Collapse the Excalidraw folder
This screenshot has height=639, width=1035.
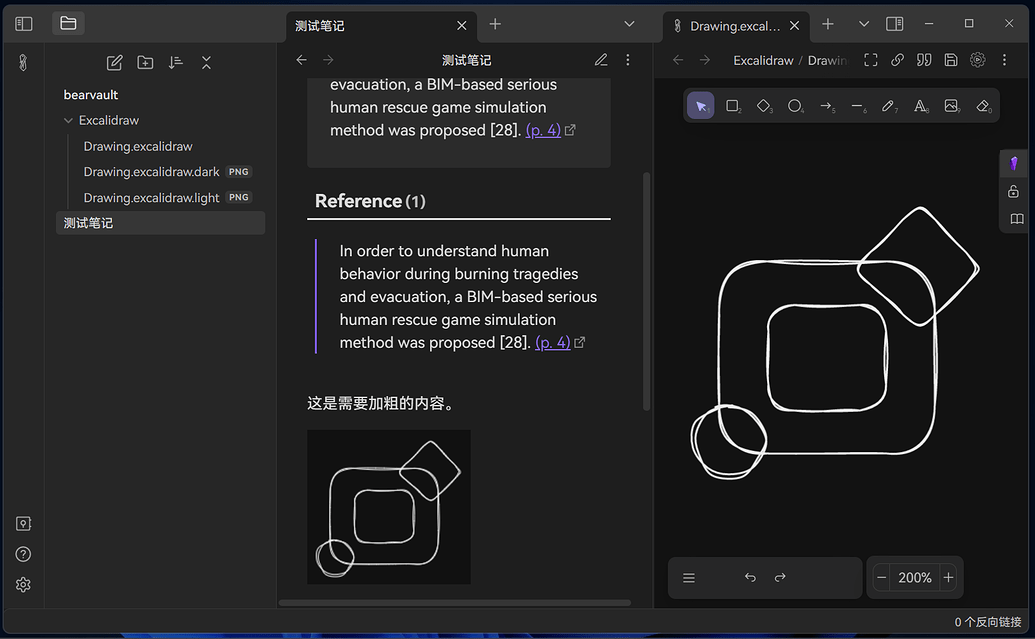tap(68, 119)
